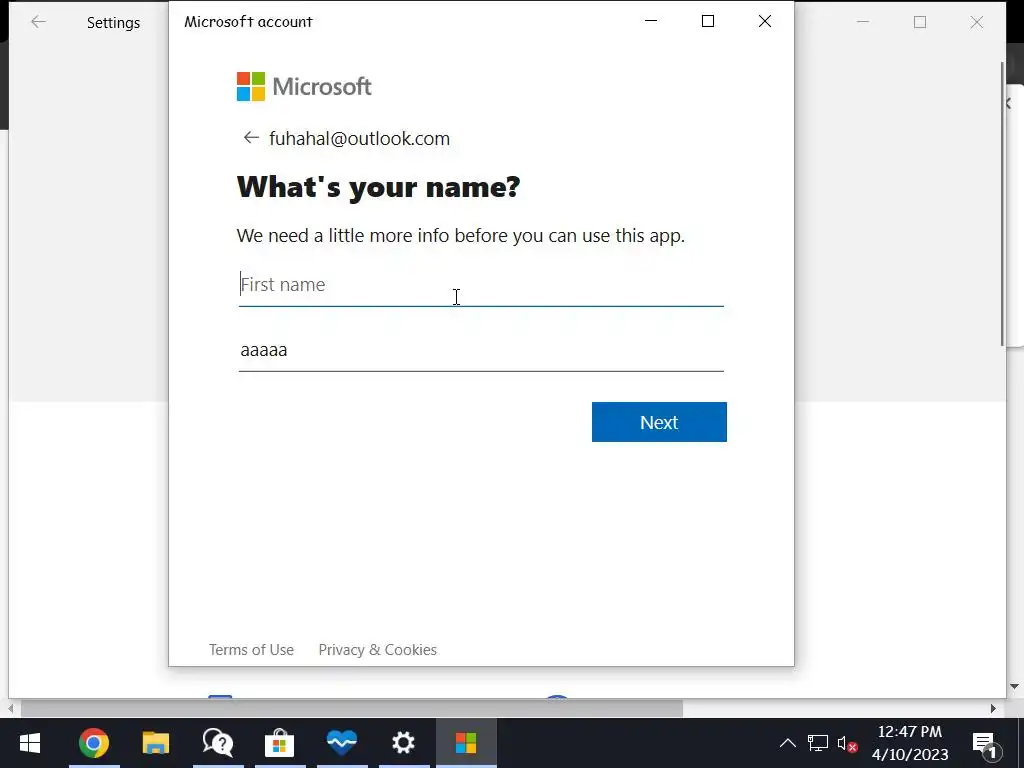Open the PC Health Check taskbar icon
Screen dimensions: 1024x768
tap(342, 743)
